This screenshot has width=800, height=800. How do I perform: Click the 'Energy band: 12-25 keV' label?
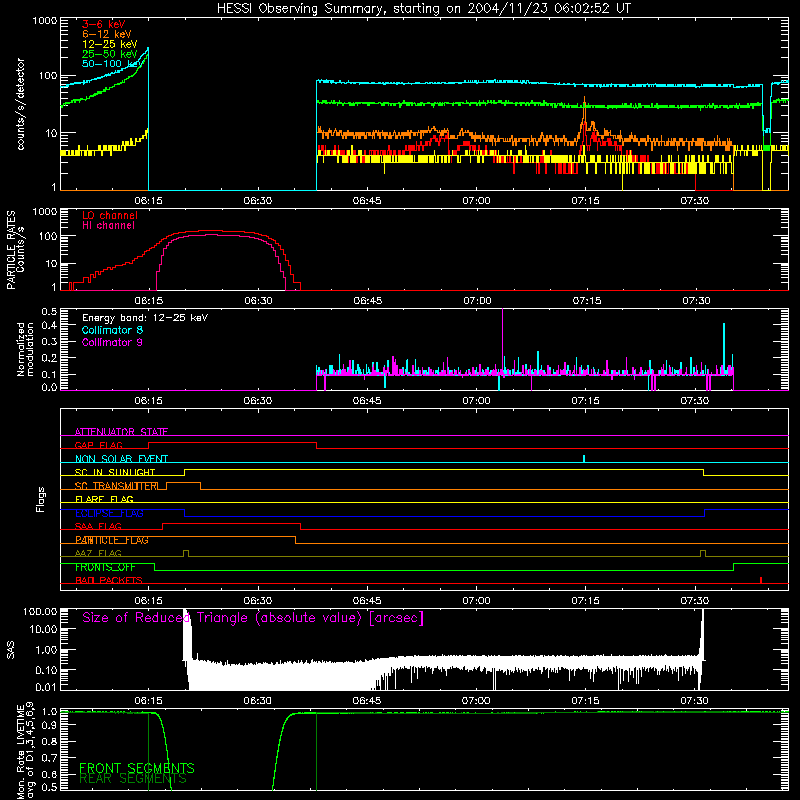click(x=145, y=318)
